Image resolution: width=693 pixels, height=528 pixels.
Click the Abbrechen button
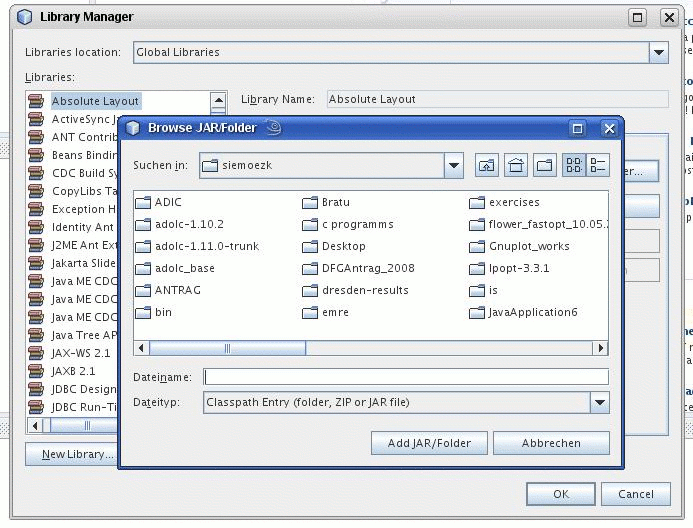point(551,443)
